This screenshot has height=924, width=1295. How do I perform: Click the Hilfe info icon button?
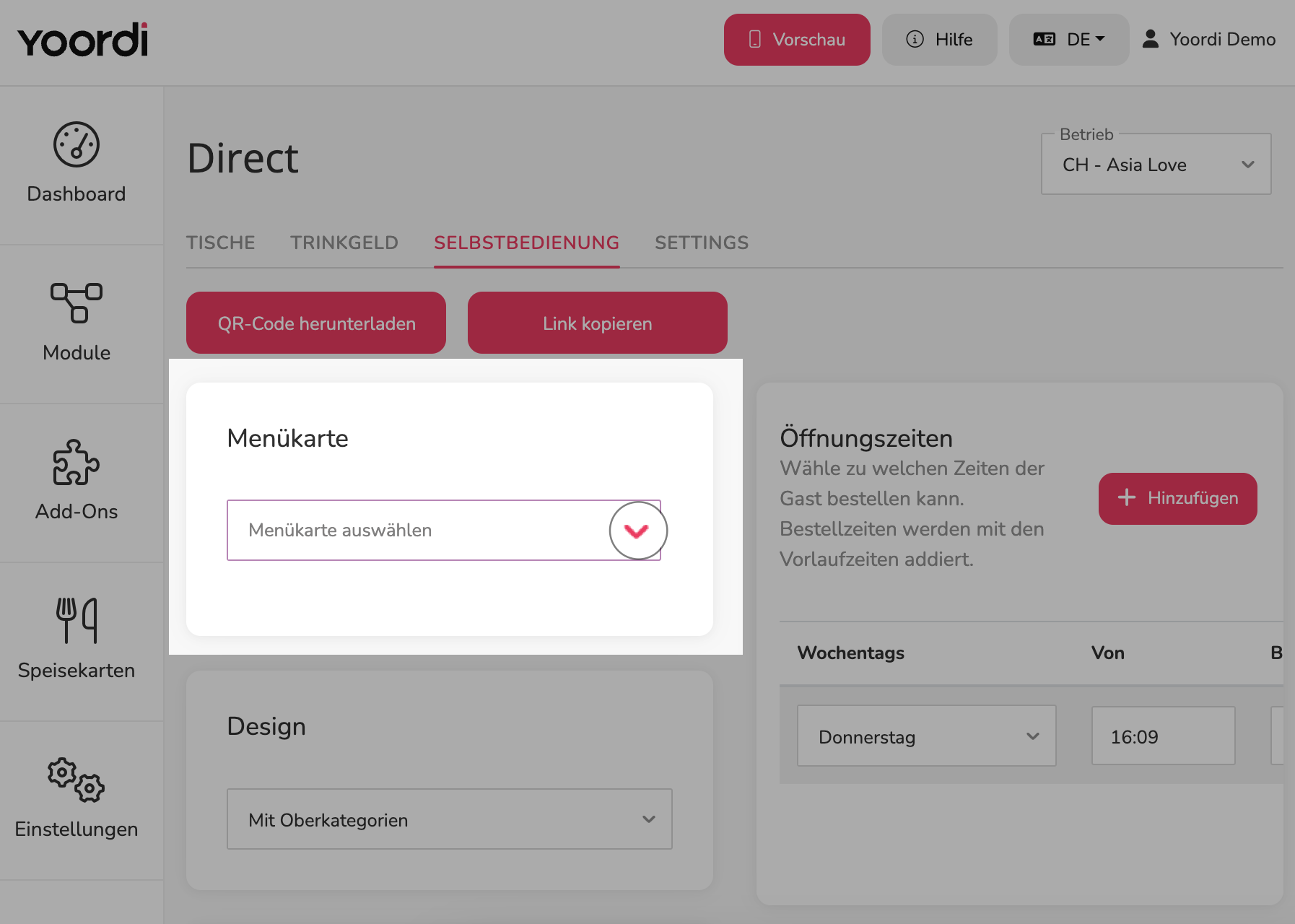coord(940,40)
